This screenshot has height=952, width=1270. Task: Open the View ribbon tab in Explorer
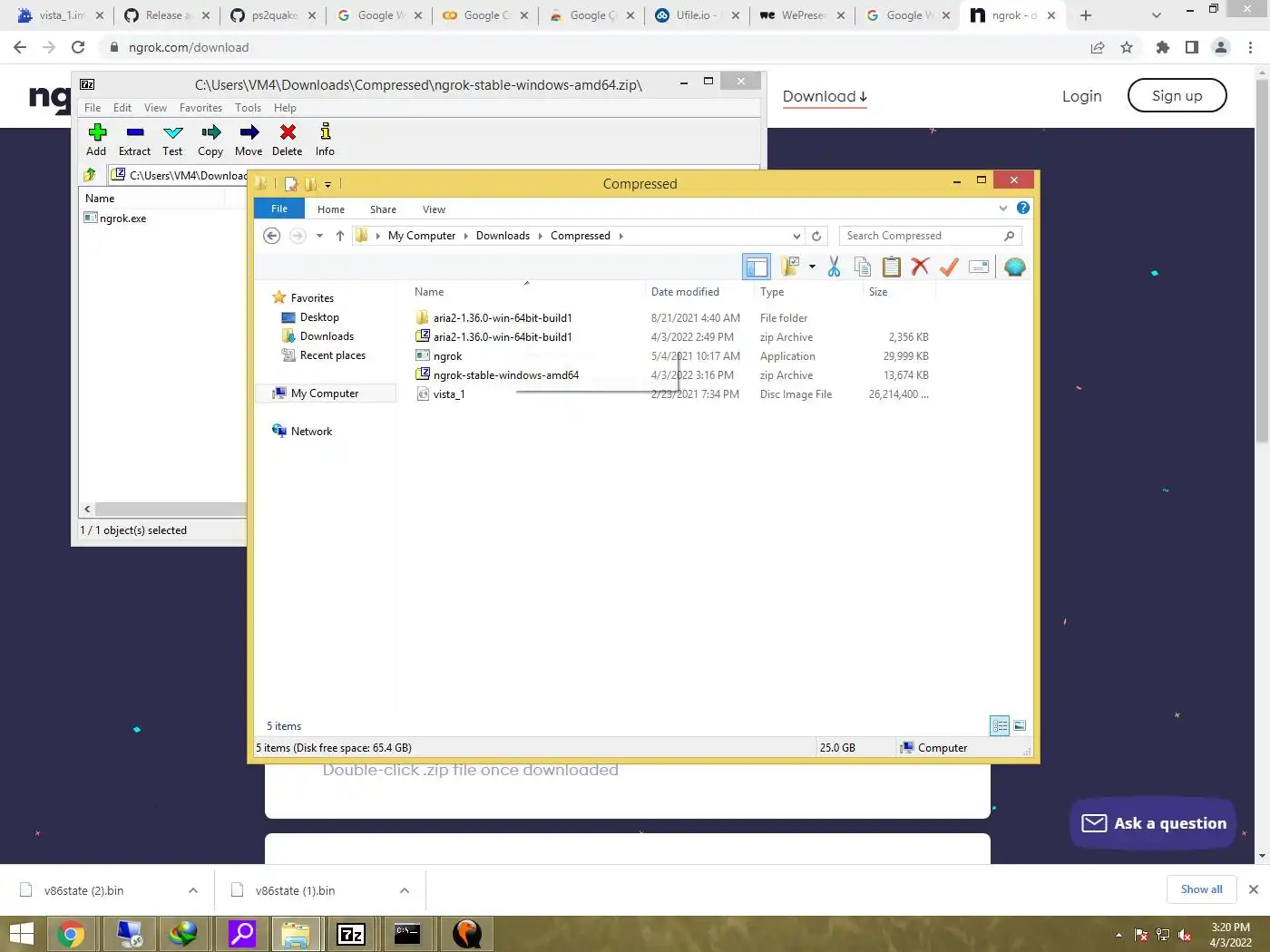(434, 209)
